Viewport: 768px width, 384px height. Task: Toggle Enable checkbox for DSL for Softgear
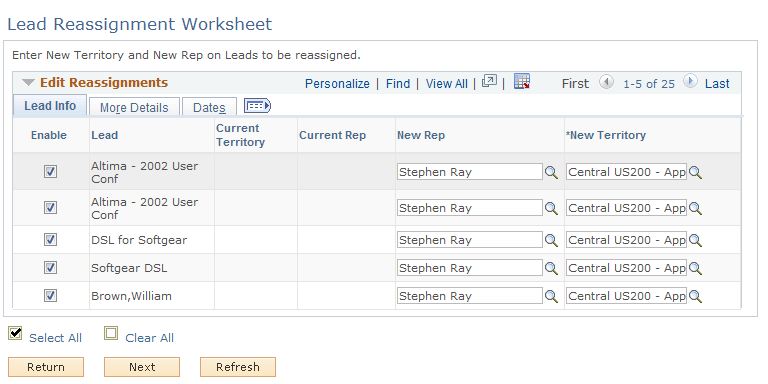pos(50,240)
